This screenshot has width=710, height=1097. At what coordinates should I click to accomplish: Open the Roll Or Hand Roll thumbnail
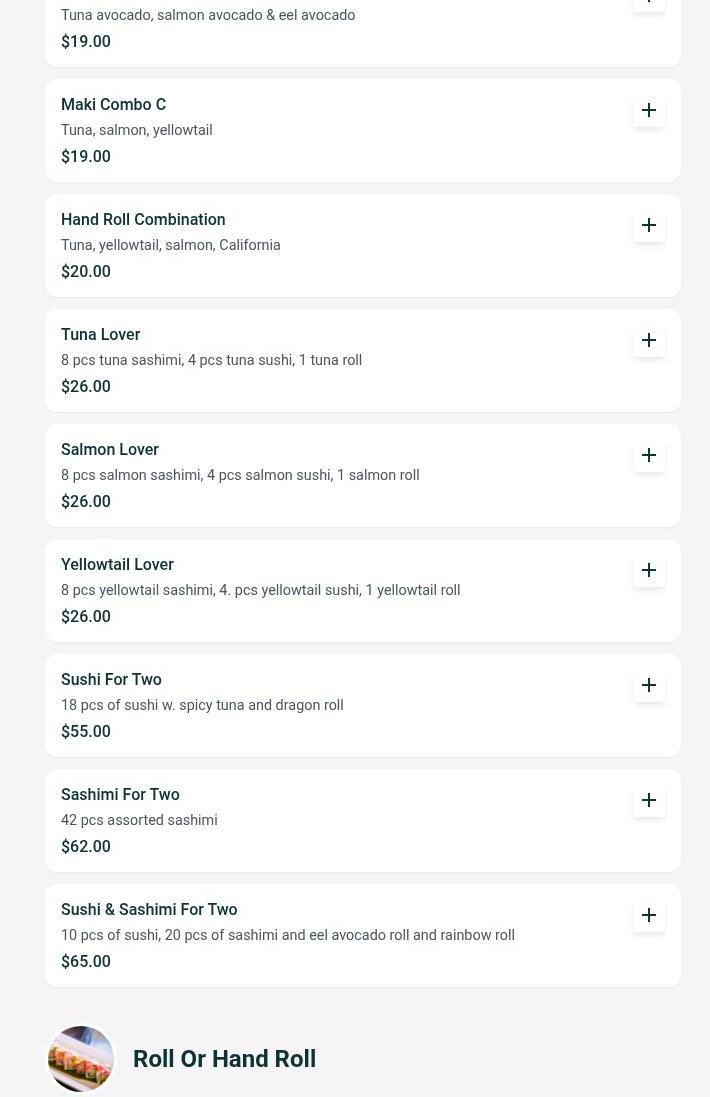coord(81,1058)
